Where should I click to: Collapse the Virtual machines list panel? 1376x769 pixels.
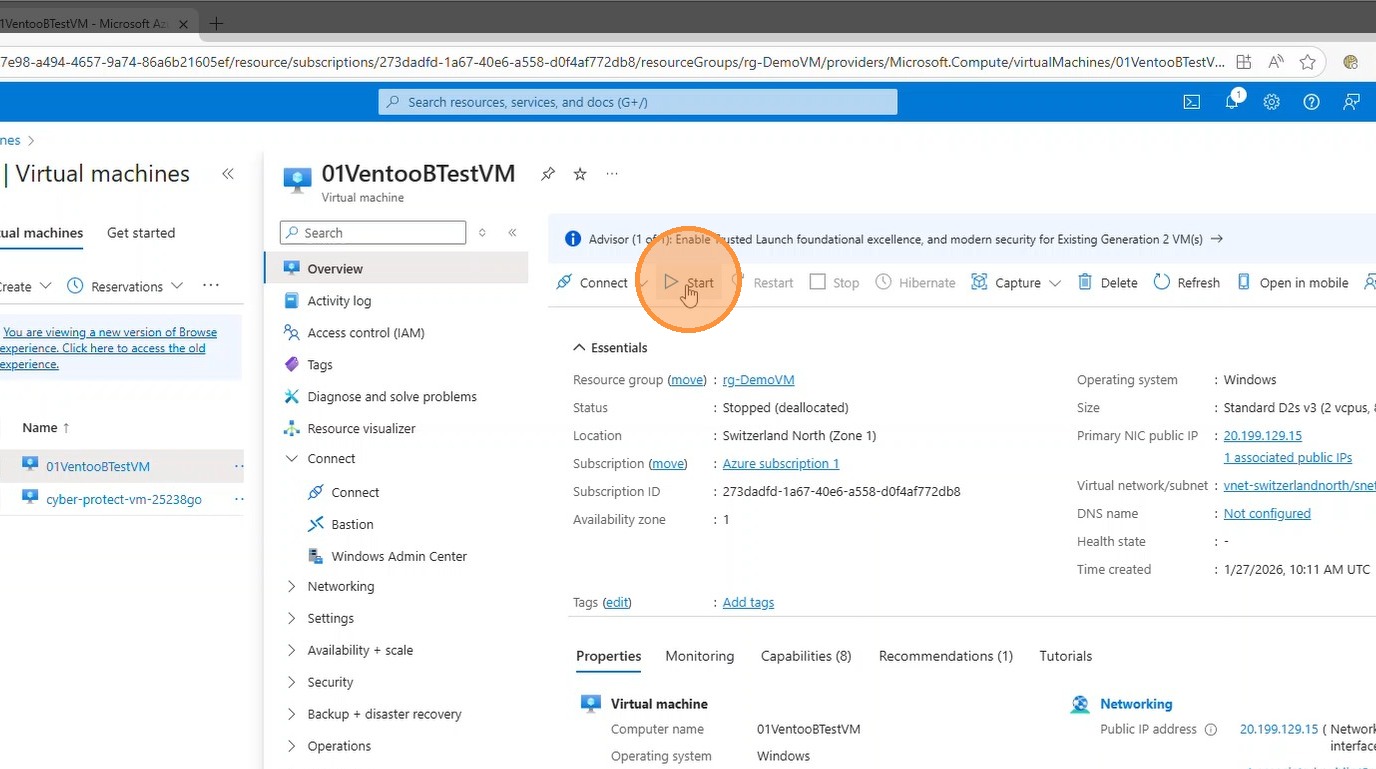(228, 174)
